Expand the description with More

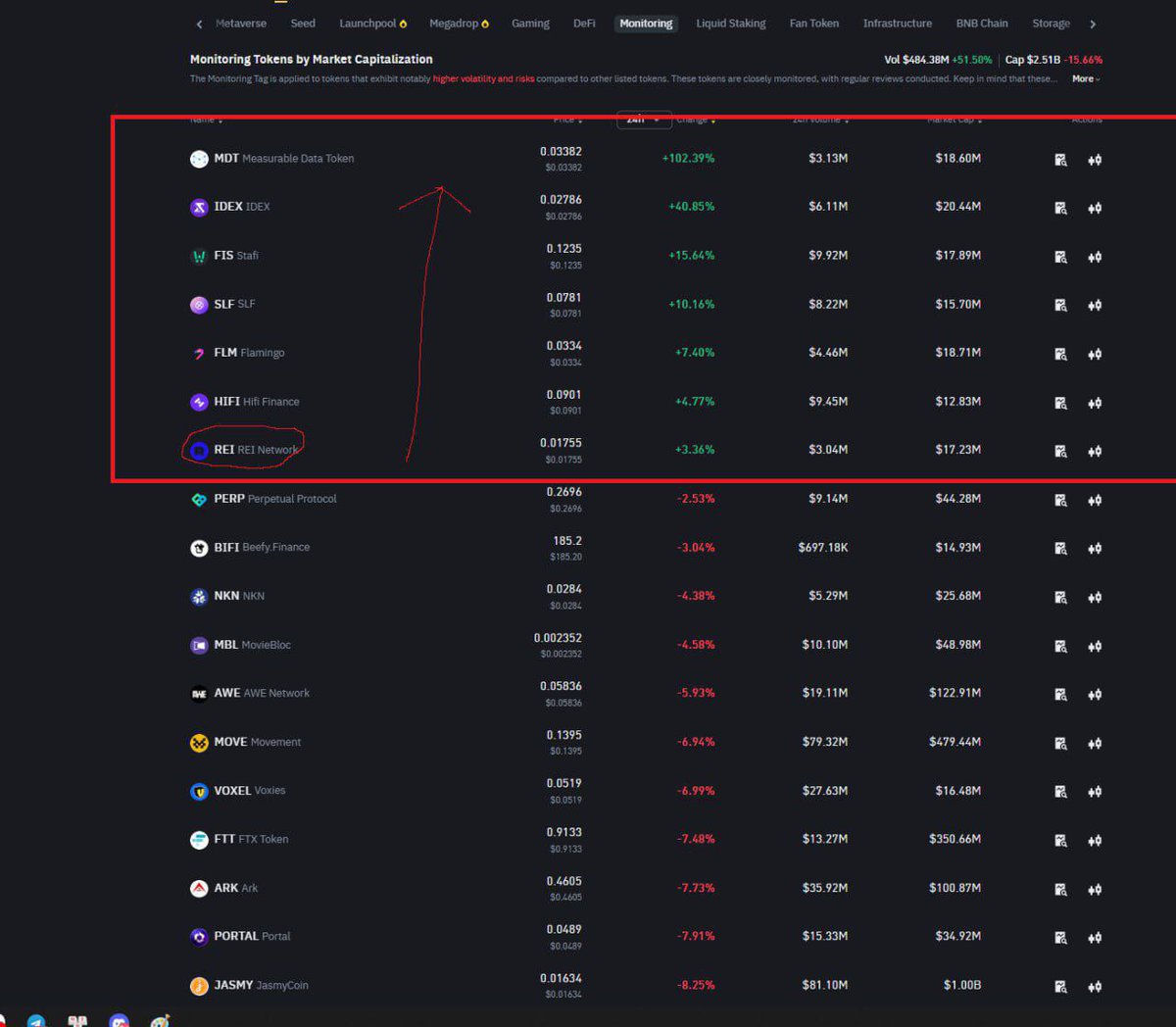1086,78
